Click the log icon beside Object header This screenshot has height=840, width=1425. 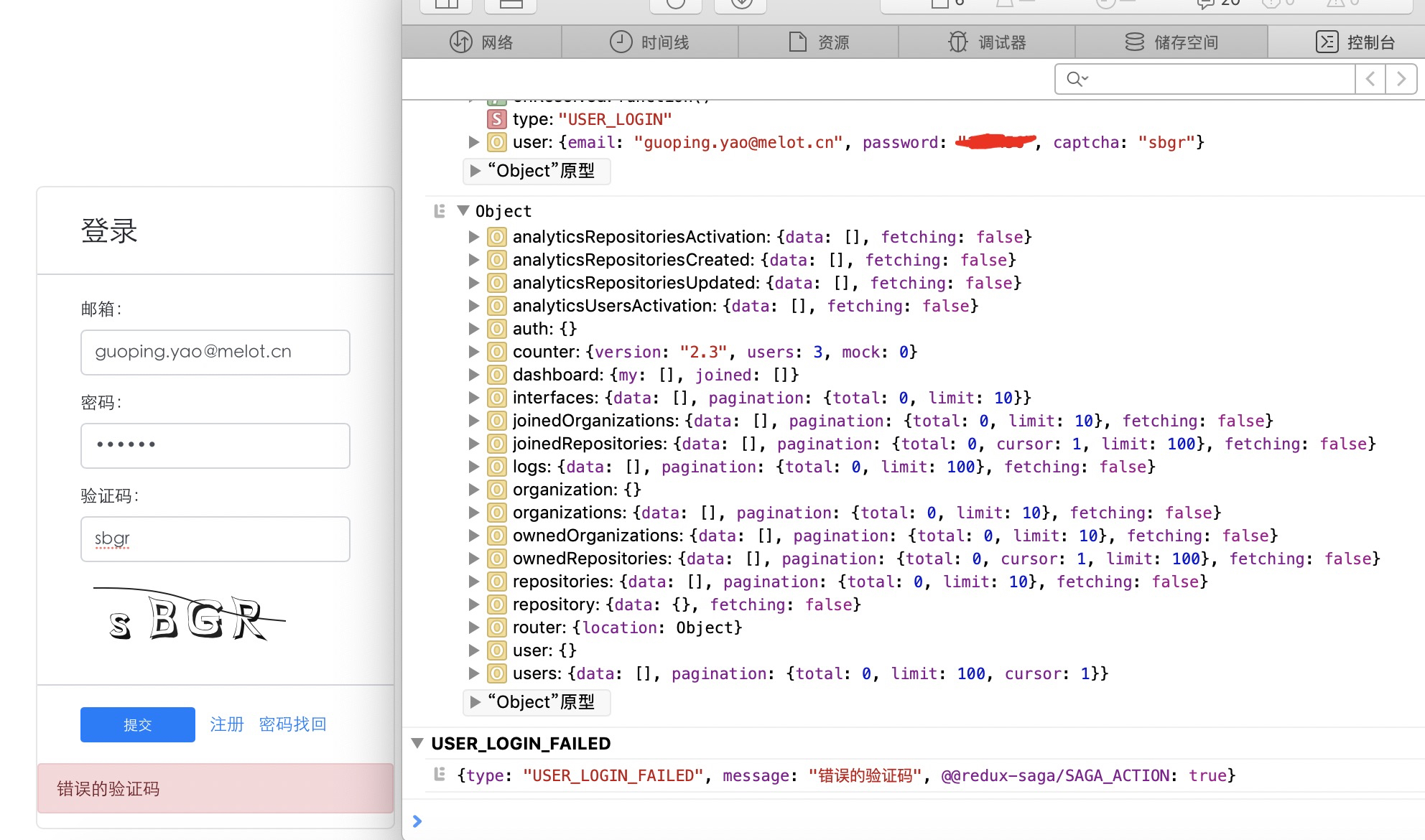(x=440, y=211)
